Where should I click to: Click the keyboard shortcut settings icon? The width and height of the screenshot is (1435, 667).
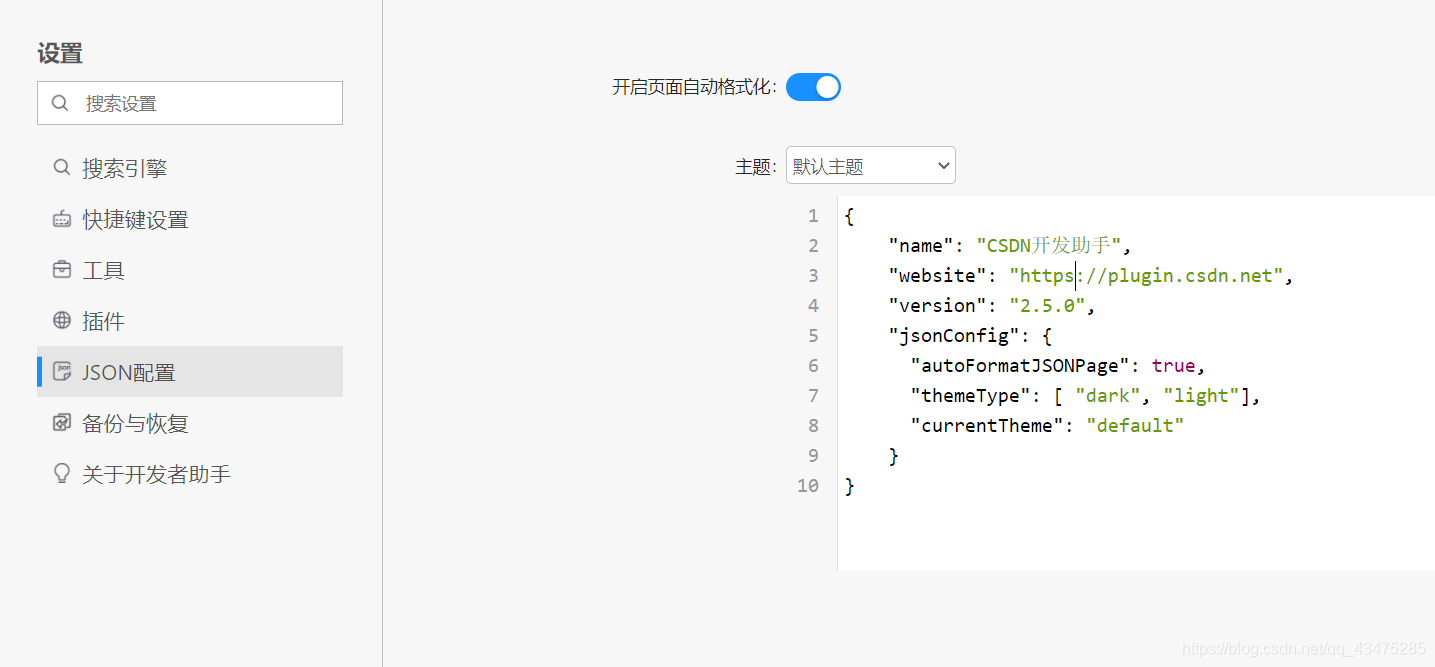pyautogui.click(x=62, y=219)
